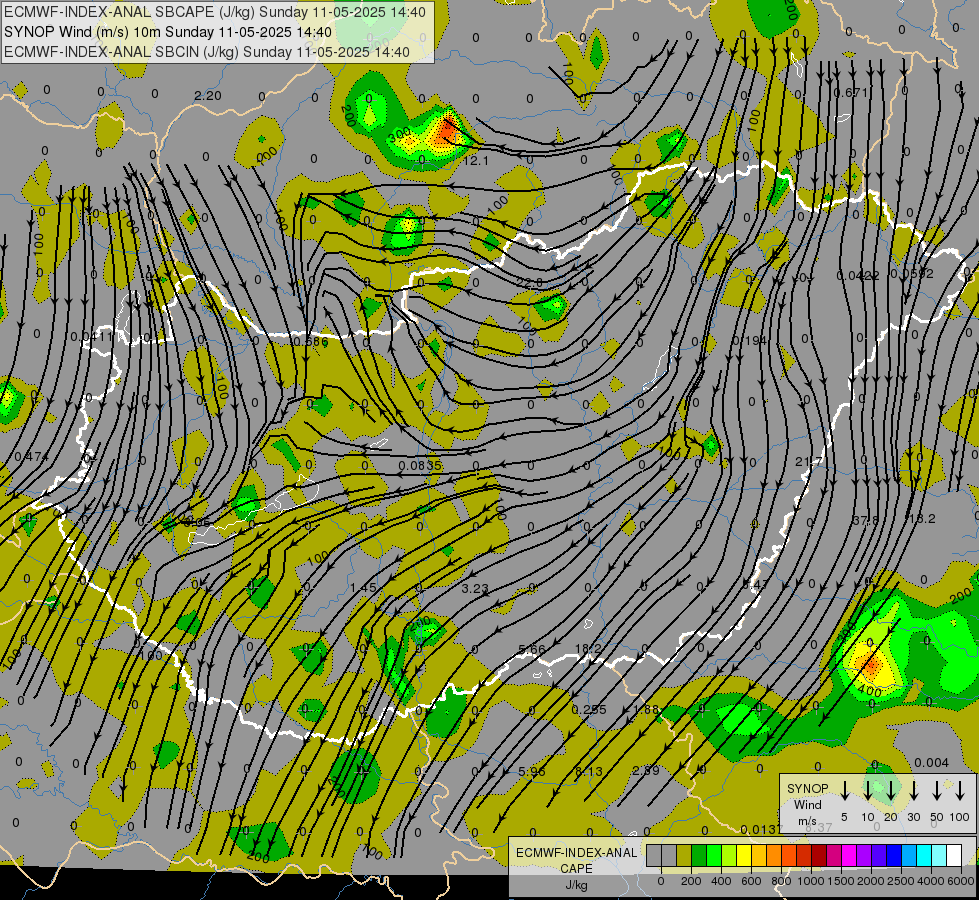This screenshot has width=979, height=900.
Task: Click the 37.8 value on the map
Action: [x=865, y=520]
